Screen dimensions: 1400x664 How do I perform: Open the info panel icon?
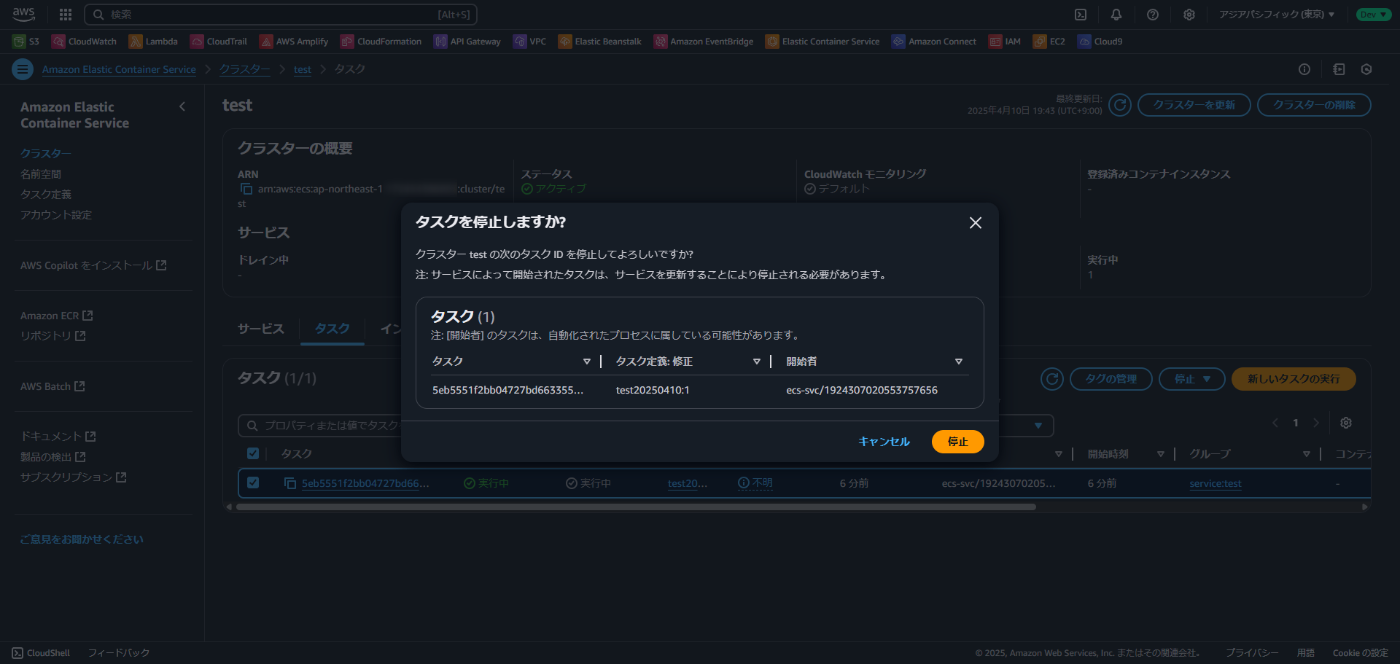[x=1304, y=69]
